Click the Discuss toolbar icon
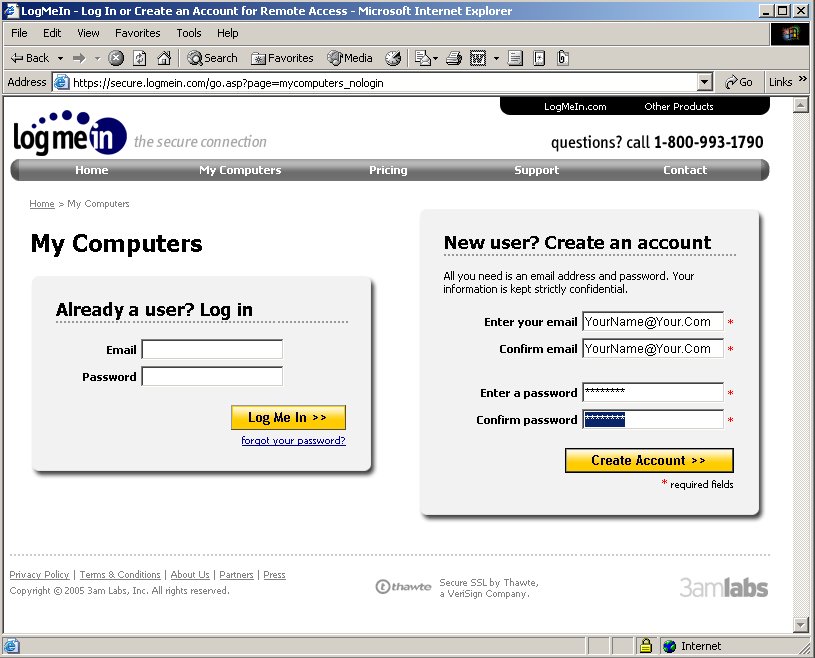Screen dimensions: 815x658 click(515, 58)
